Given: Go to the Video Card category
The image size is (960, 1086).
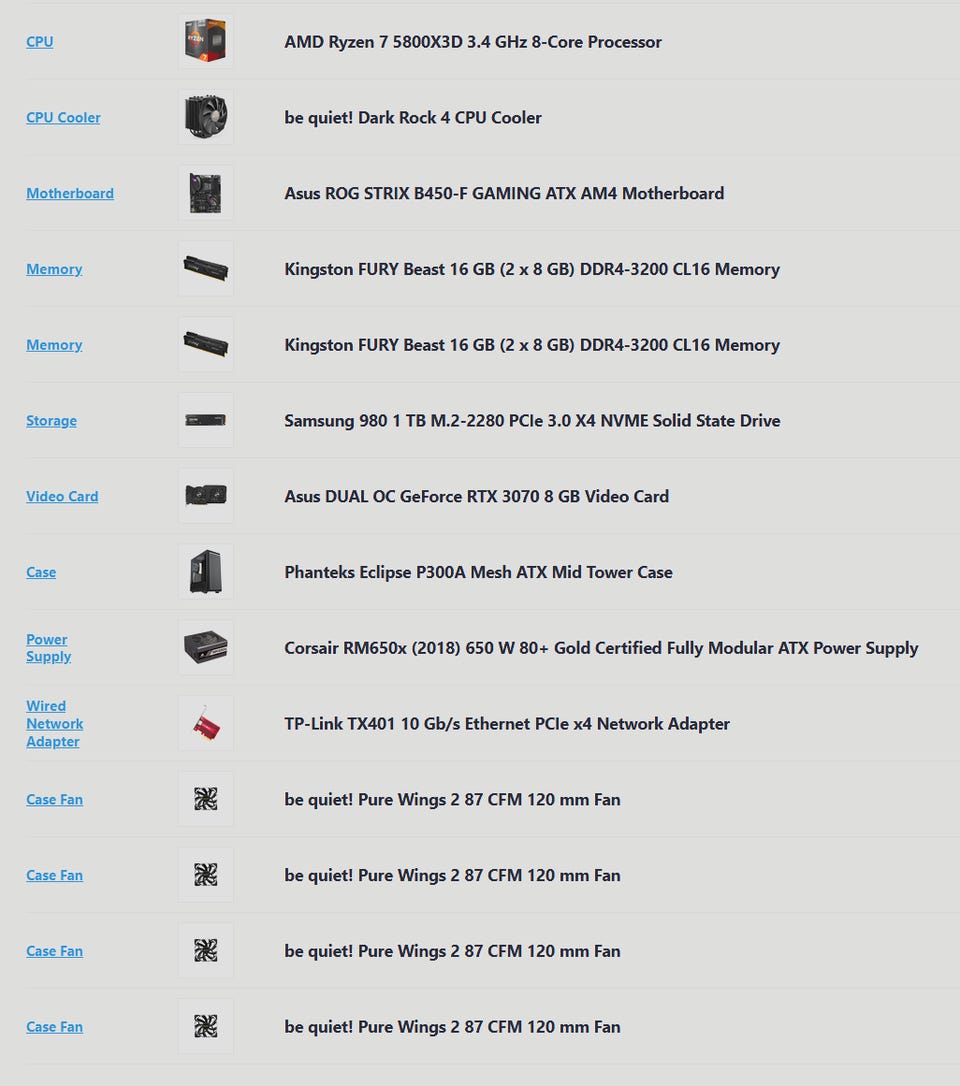Looking at the screenshot, I should 62,497.
